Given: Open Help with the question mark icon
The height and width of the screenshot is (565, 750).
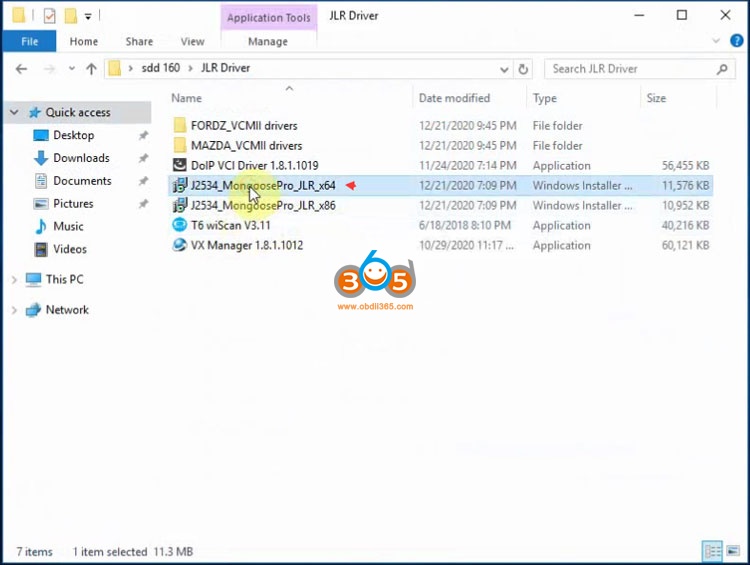Looking at the screenshot, I should (x=737, y=41).
